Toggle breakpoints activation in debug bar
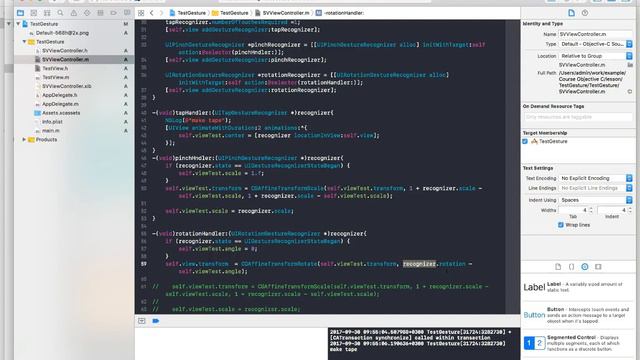The image size is (640, 360). (x=156, y=321)
